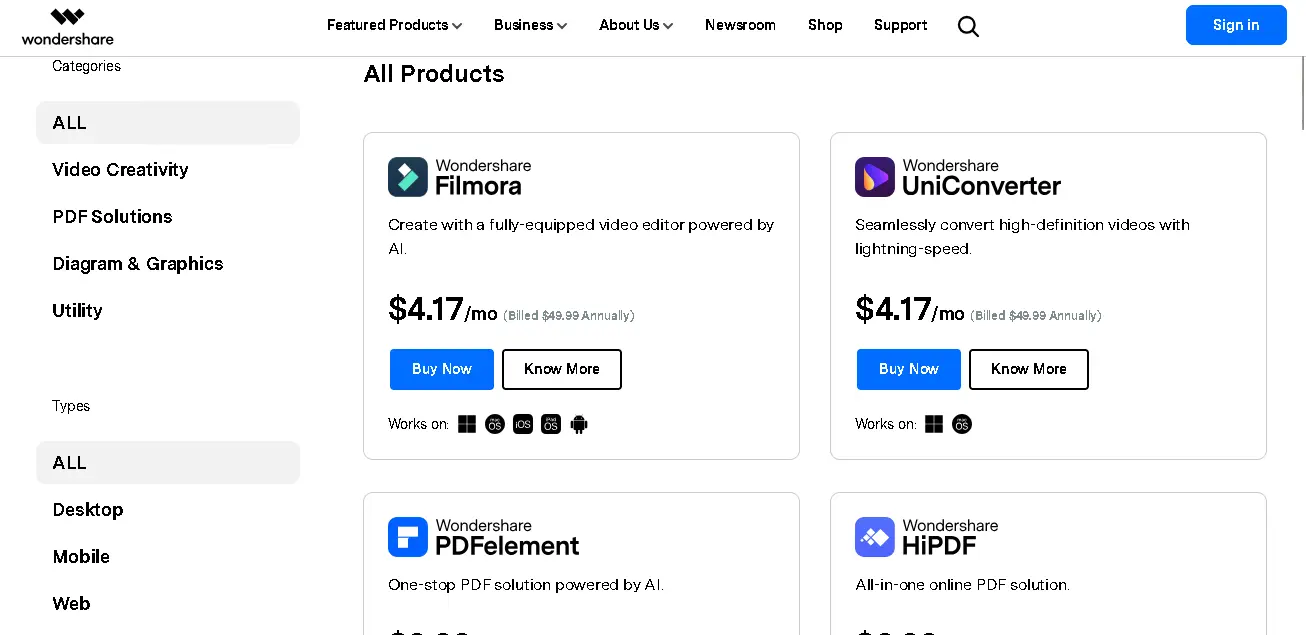Filter by PDF Solutions category
The height and width of the screenshot is (635, 1306).
(x=112, y=217)
